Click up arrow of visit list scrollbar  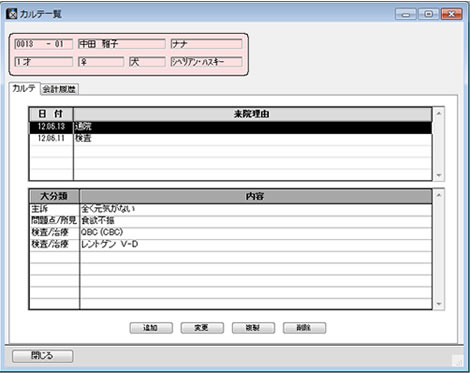tap(439, 114)
